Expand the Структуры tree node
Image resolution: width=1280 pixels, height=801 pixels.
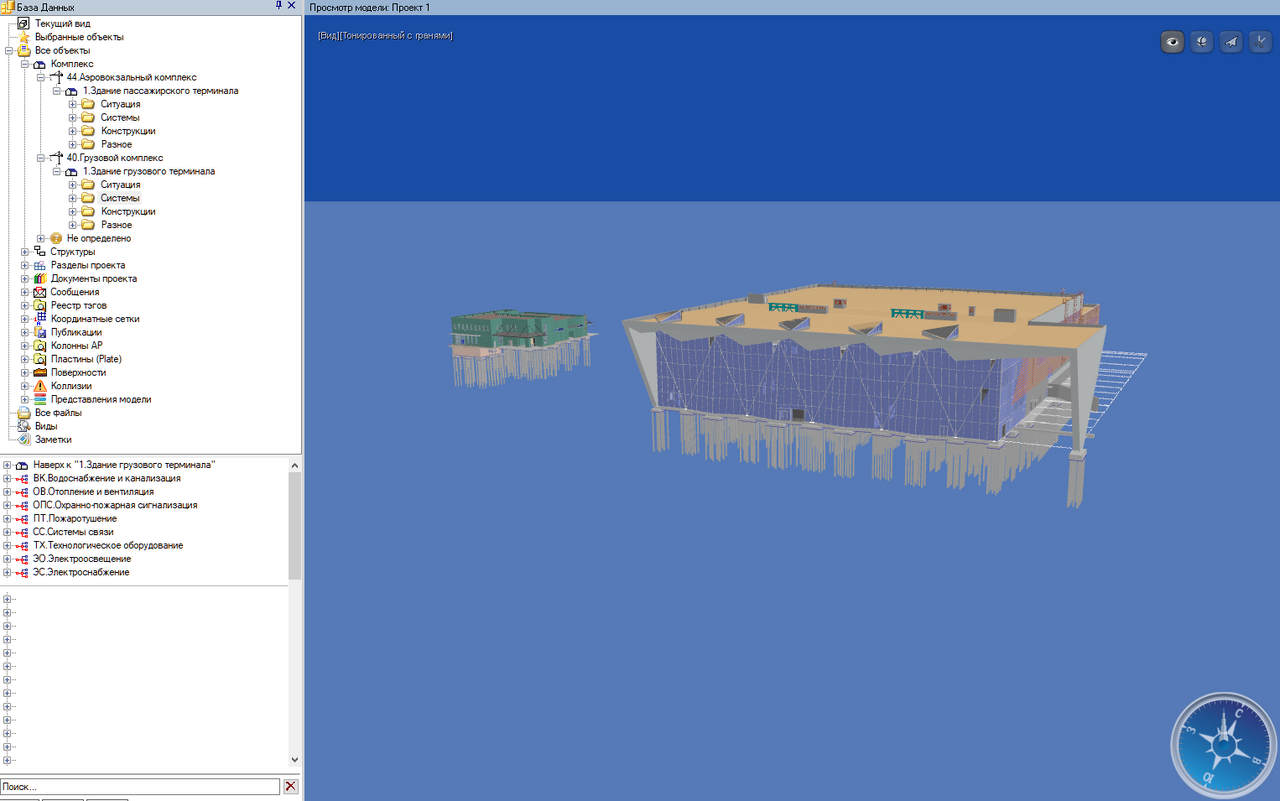25,252
